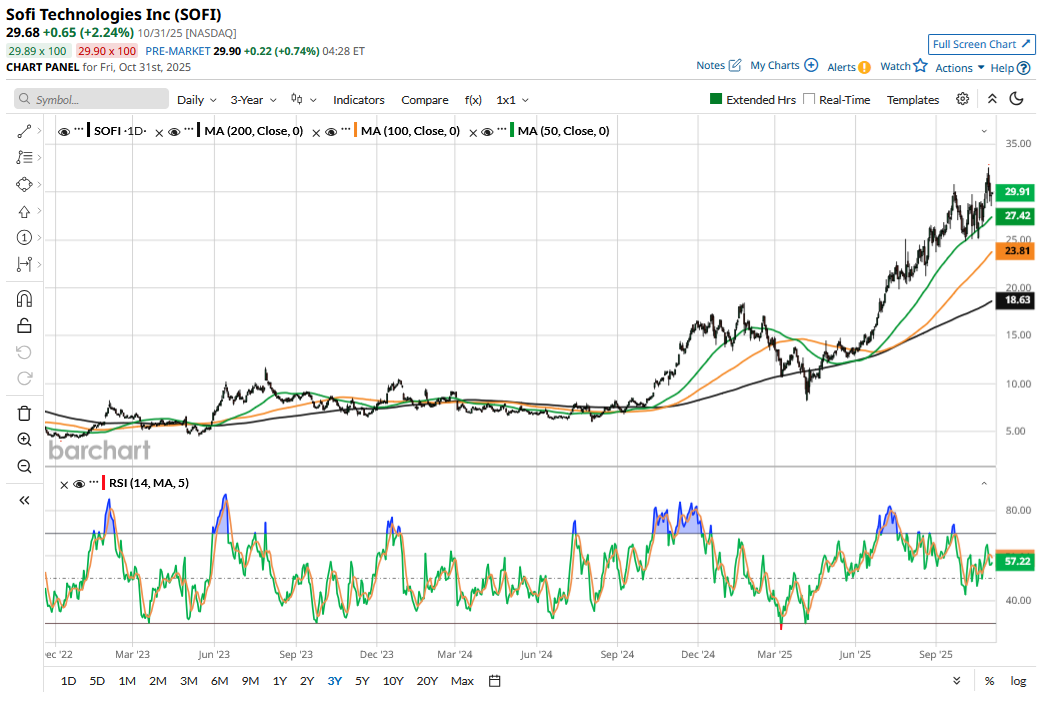The height and width of the screenshot is (705, 1043).
Task: Zoom out using the magnifier minus icon
Action: pos(24,466)
